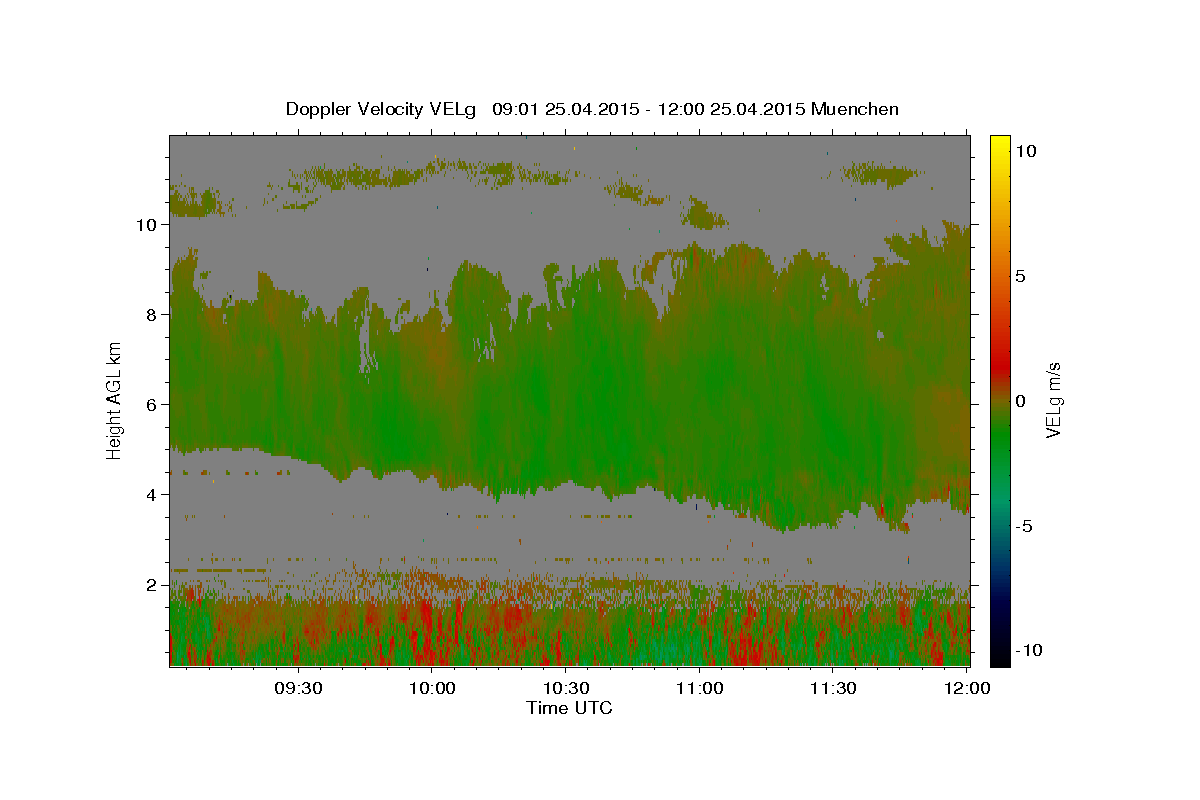
Task: Click the height tick label 10
Action: (x=146, y=225)
